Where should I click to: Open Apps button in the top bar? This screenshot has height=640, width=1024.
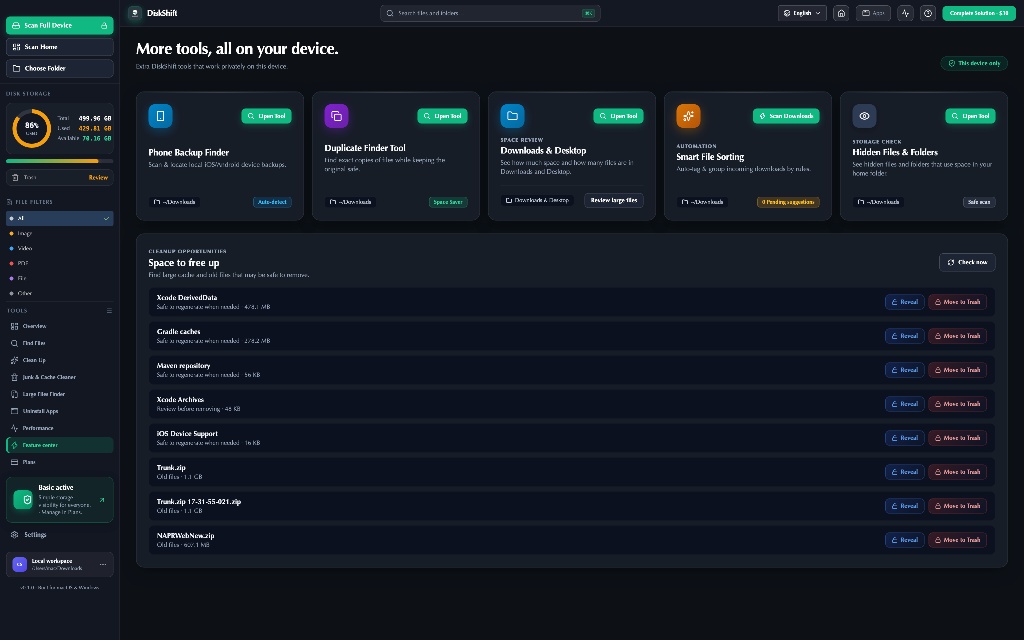point(873,13)
